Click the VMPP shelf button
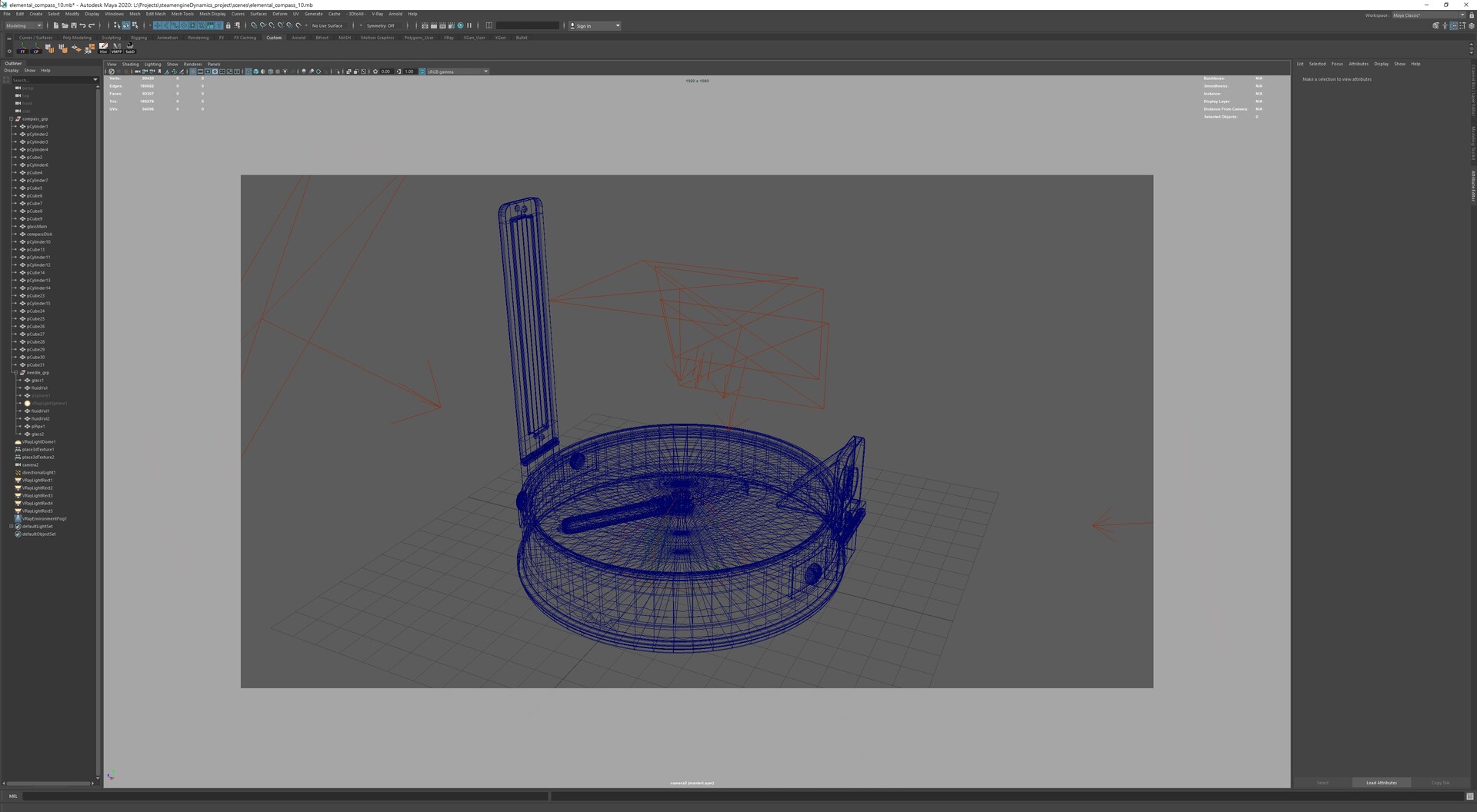 116,48
